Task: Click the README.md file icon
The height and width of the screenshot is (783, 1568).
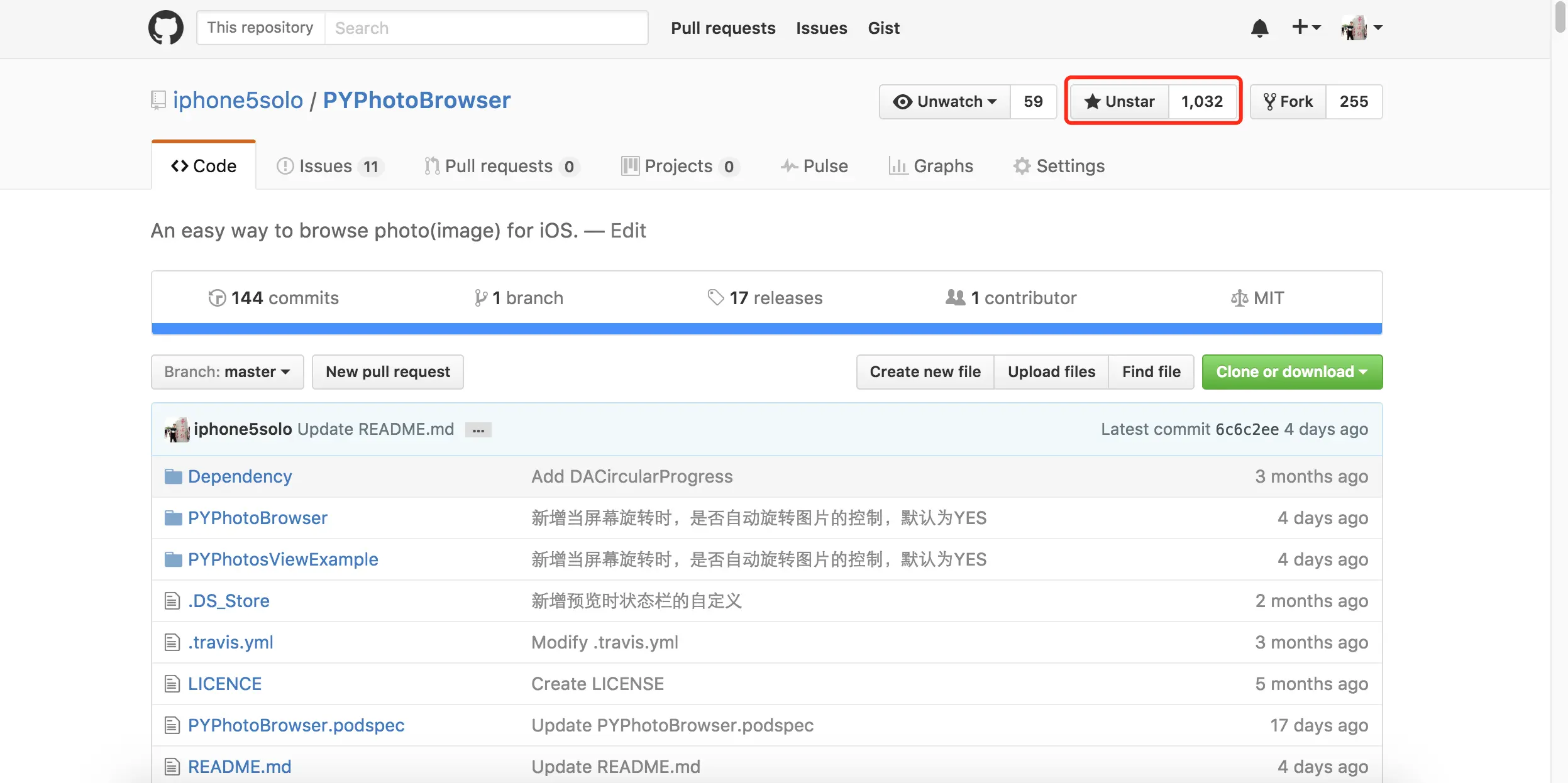Action: (172, 767)
